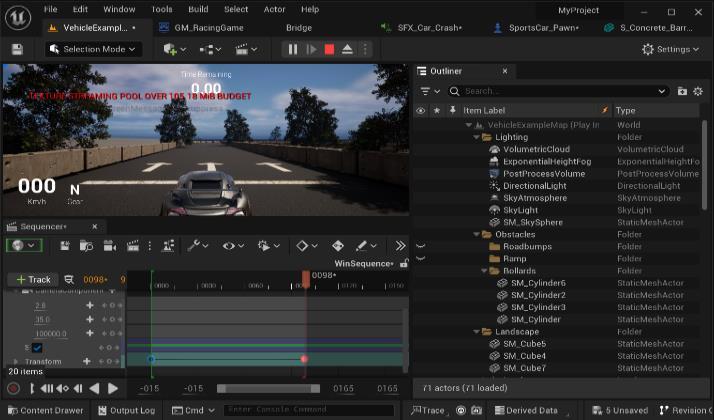
Task: Select red keyframe on Transform track
Action: pyautogui.click(x=304, y=359)
